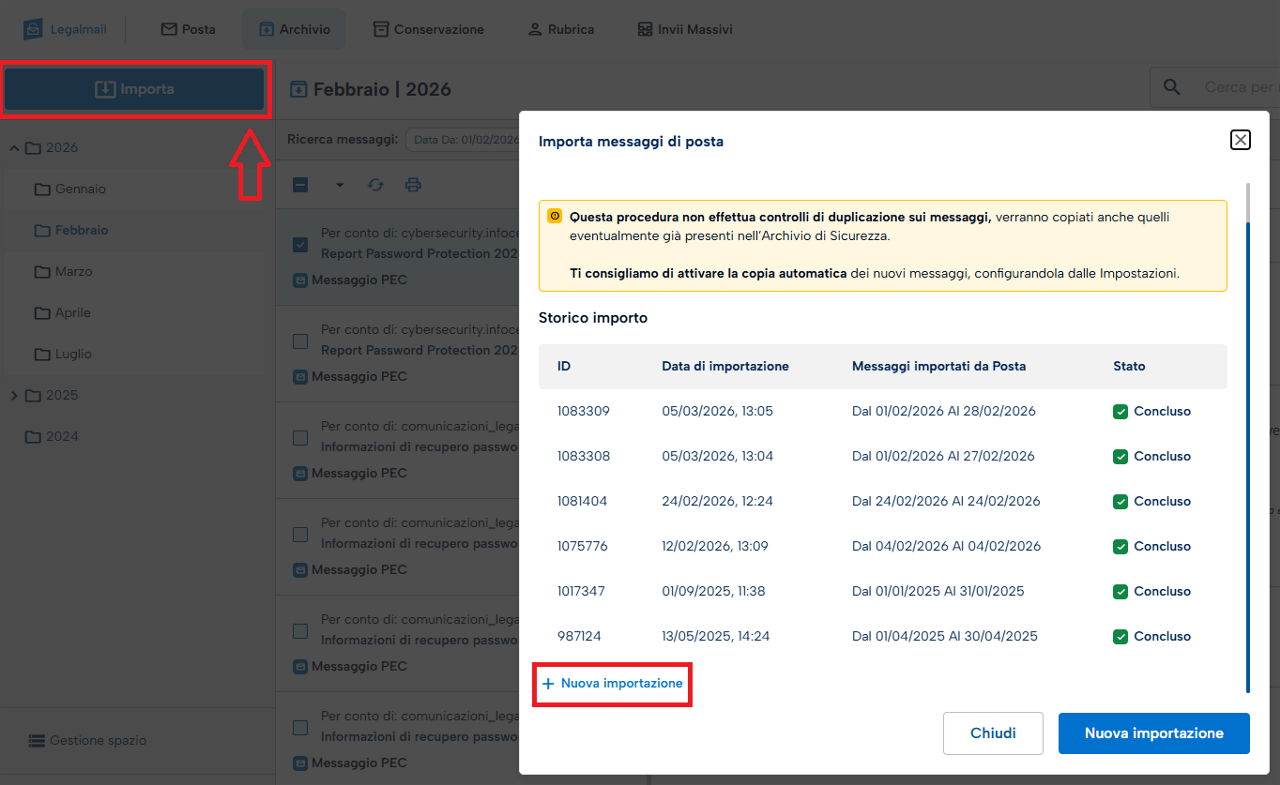Open the selection dropdown arrow in toolbar

click(339, 185)
